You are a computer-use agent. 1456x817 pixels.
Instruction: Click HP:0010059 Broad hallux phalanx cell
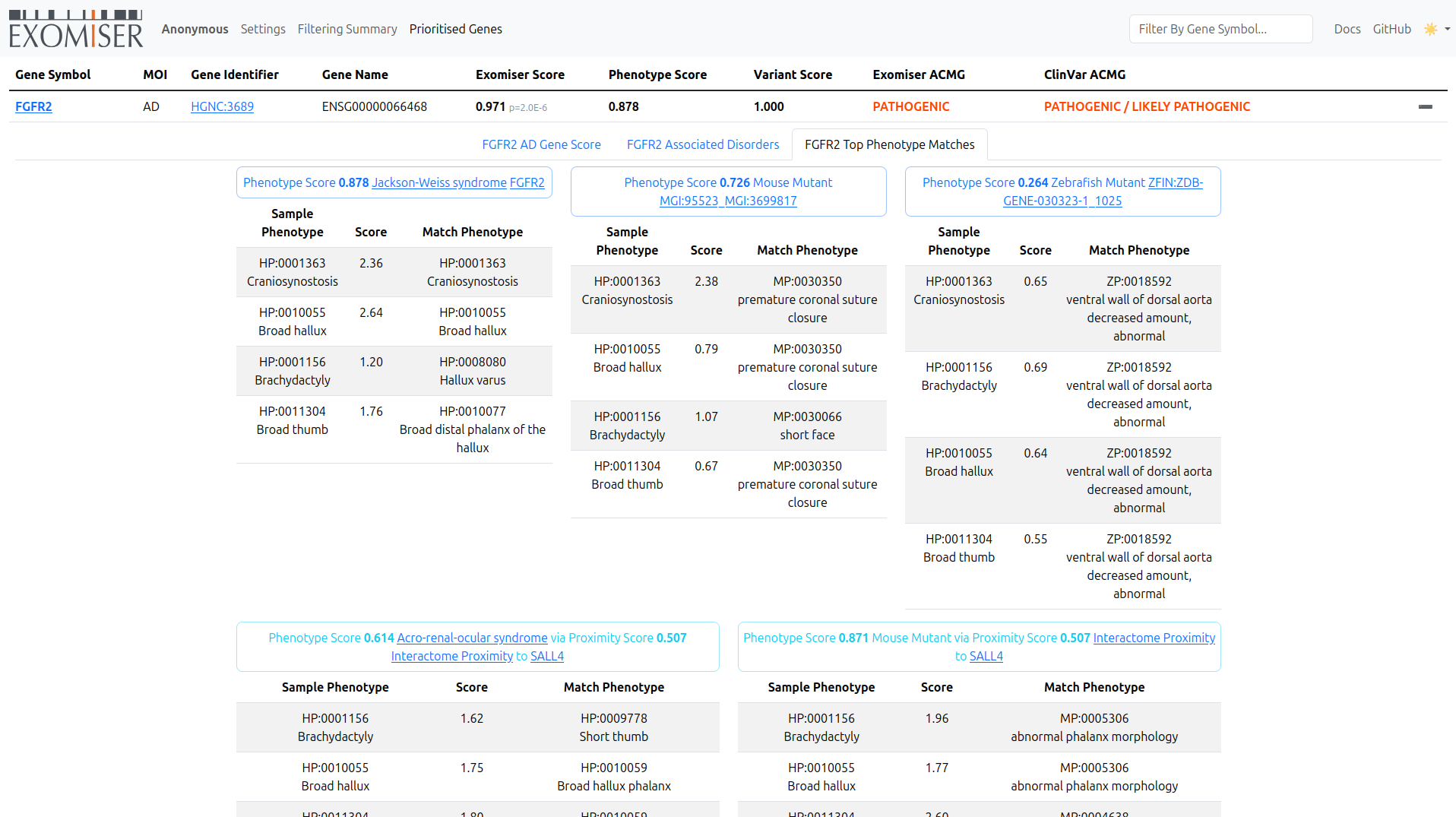click(614, 777)
